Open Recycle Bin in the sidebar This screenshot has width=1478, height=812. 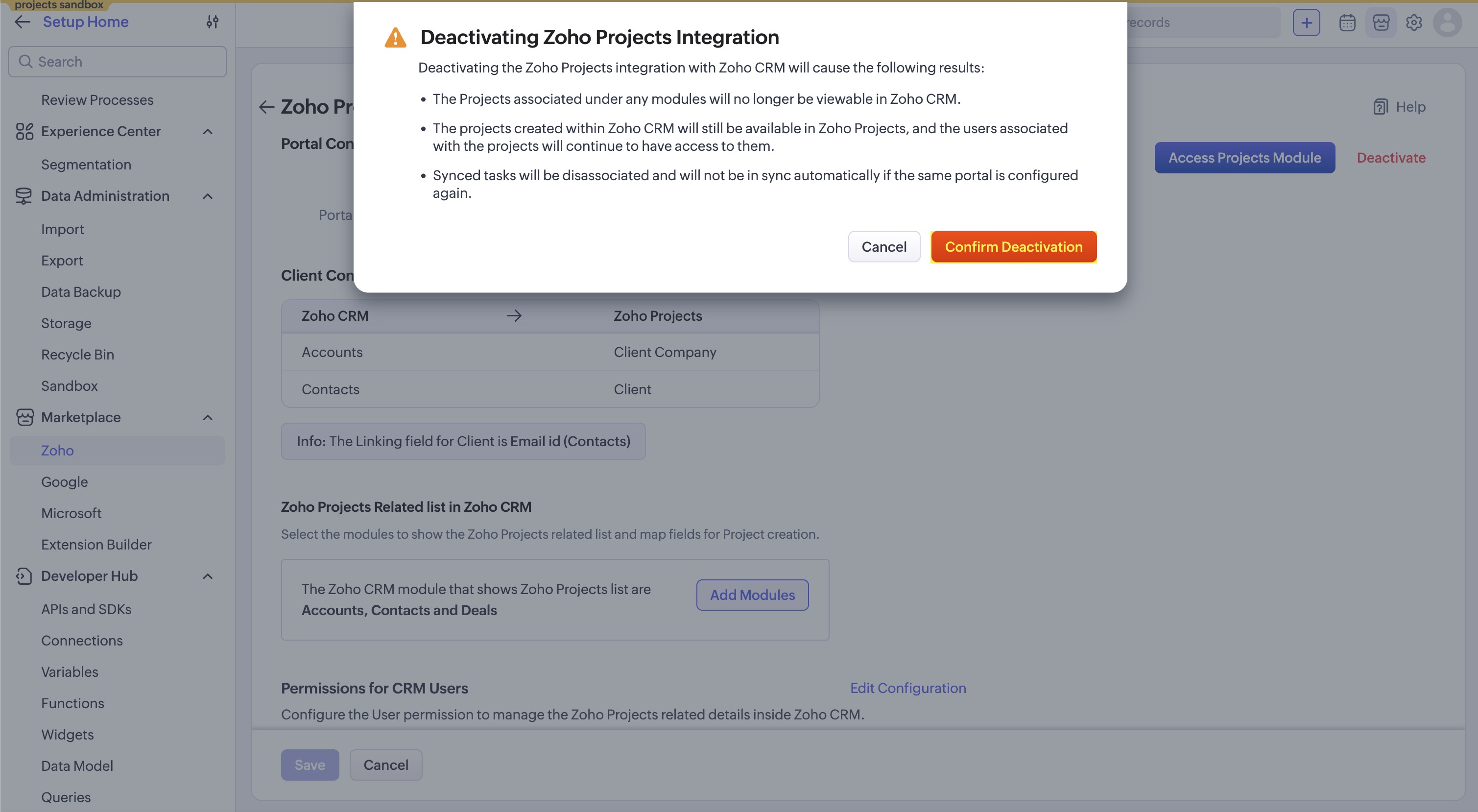[x=77, y=355]
